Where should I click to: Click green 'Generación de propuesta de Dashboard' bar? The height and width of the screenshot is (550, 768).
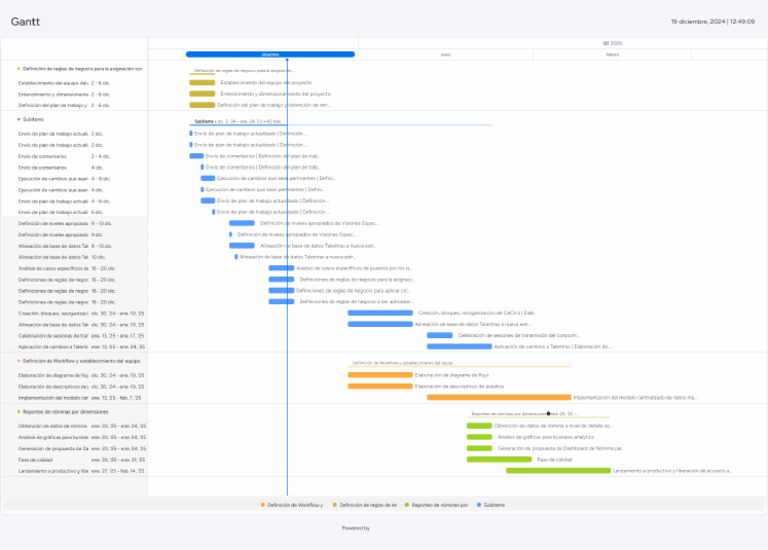[x=479, y=448]
